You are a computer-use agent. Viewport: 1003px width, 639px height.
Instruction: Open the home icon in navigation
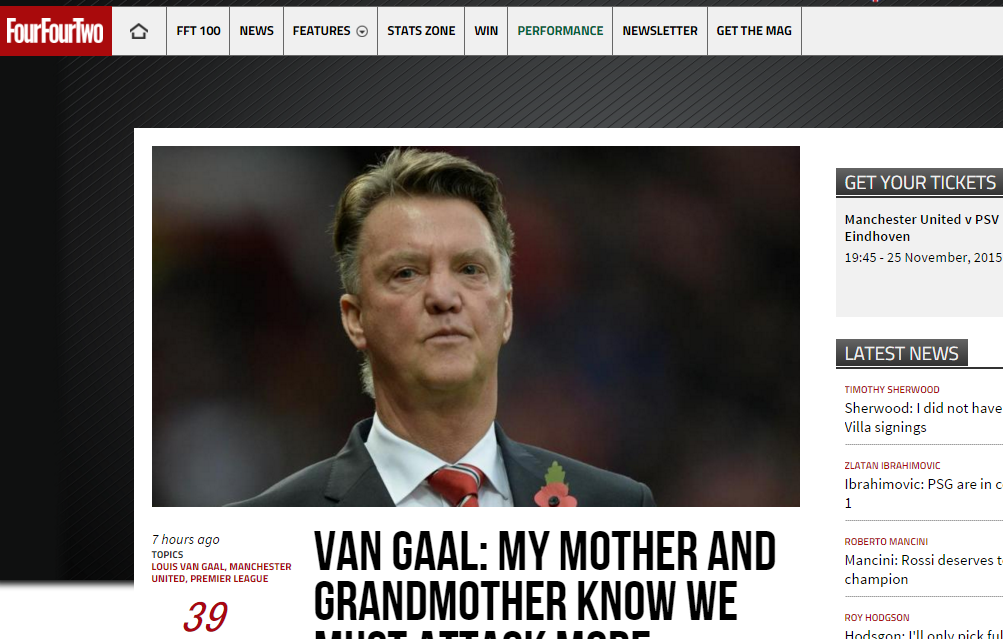pos(139,31)
